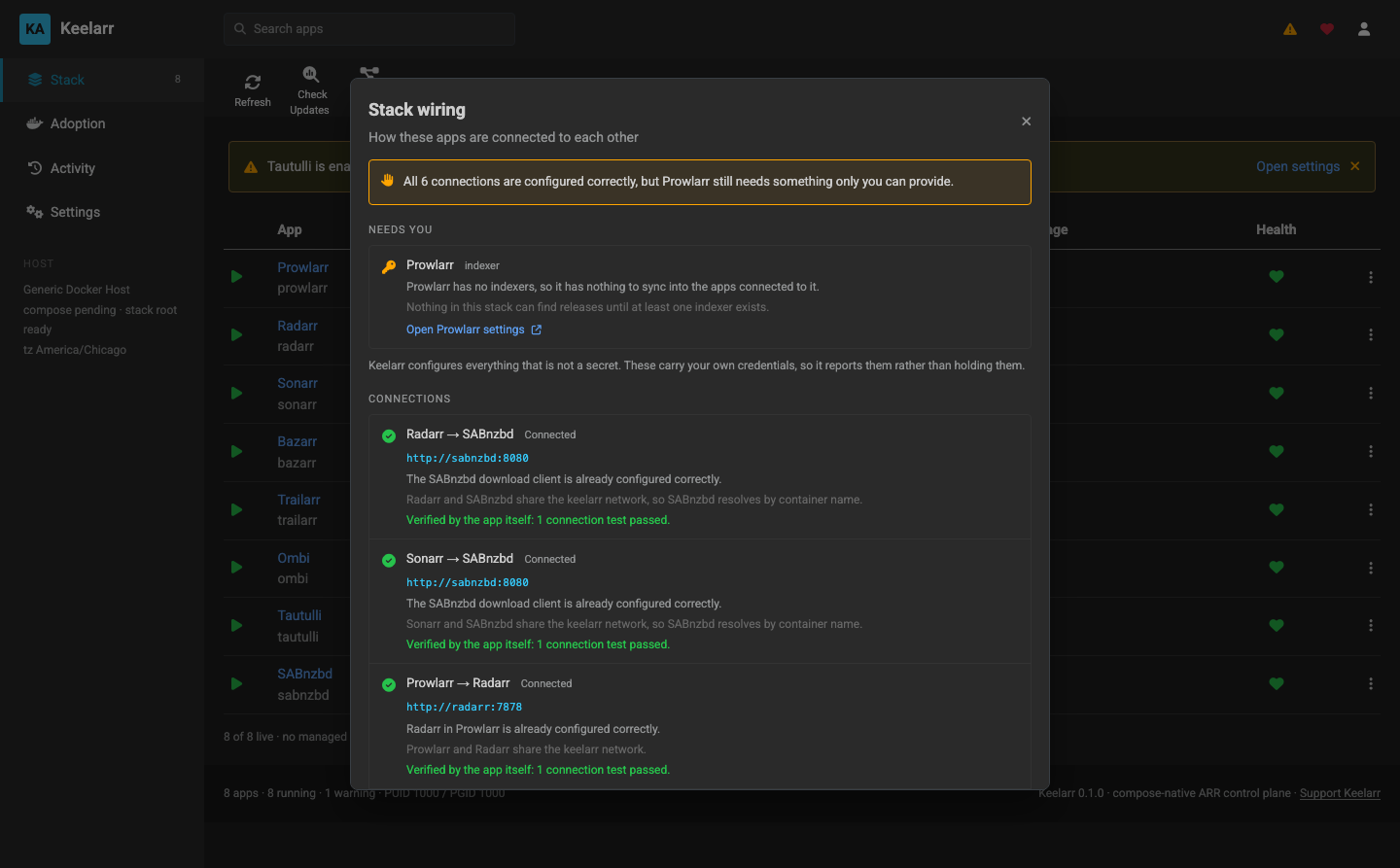Run Check Updates
The image size is (1400, 868).
[x=310, y=90]
